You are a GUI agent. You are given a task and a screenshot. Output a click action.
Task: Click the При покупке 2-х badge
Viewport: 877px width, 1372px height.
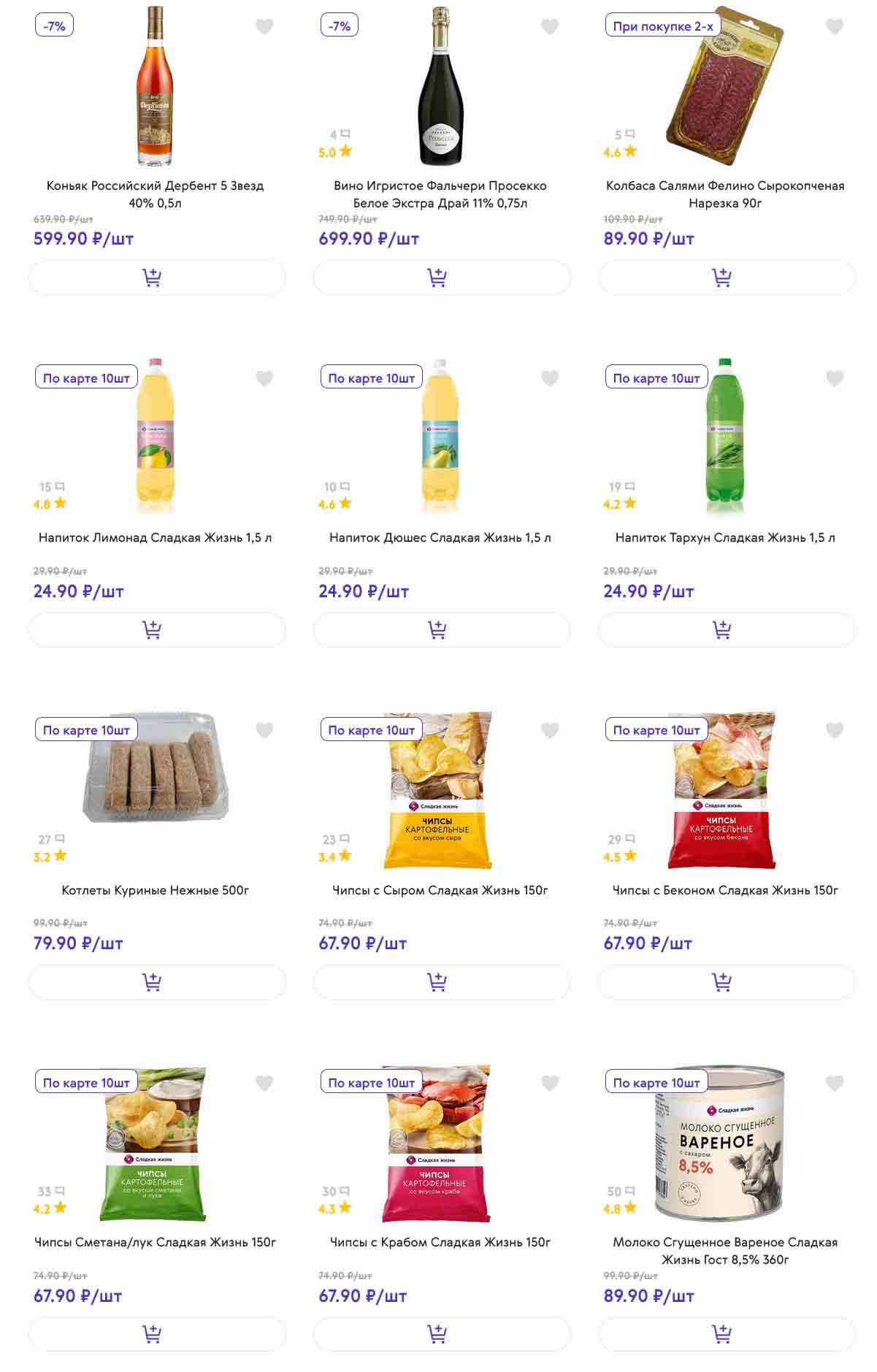click(x=662, y=26)
